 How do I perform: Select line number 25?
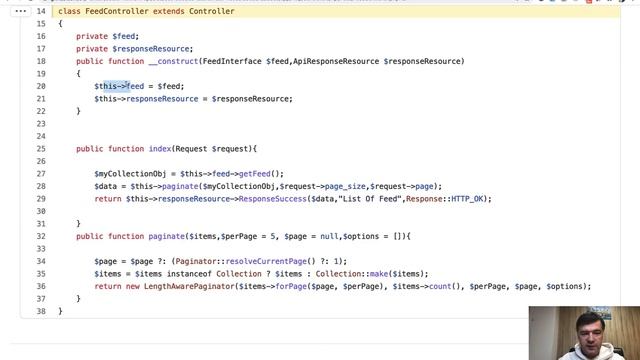[41, 149]
